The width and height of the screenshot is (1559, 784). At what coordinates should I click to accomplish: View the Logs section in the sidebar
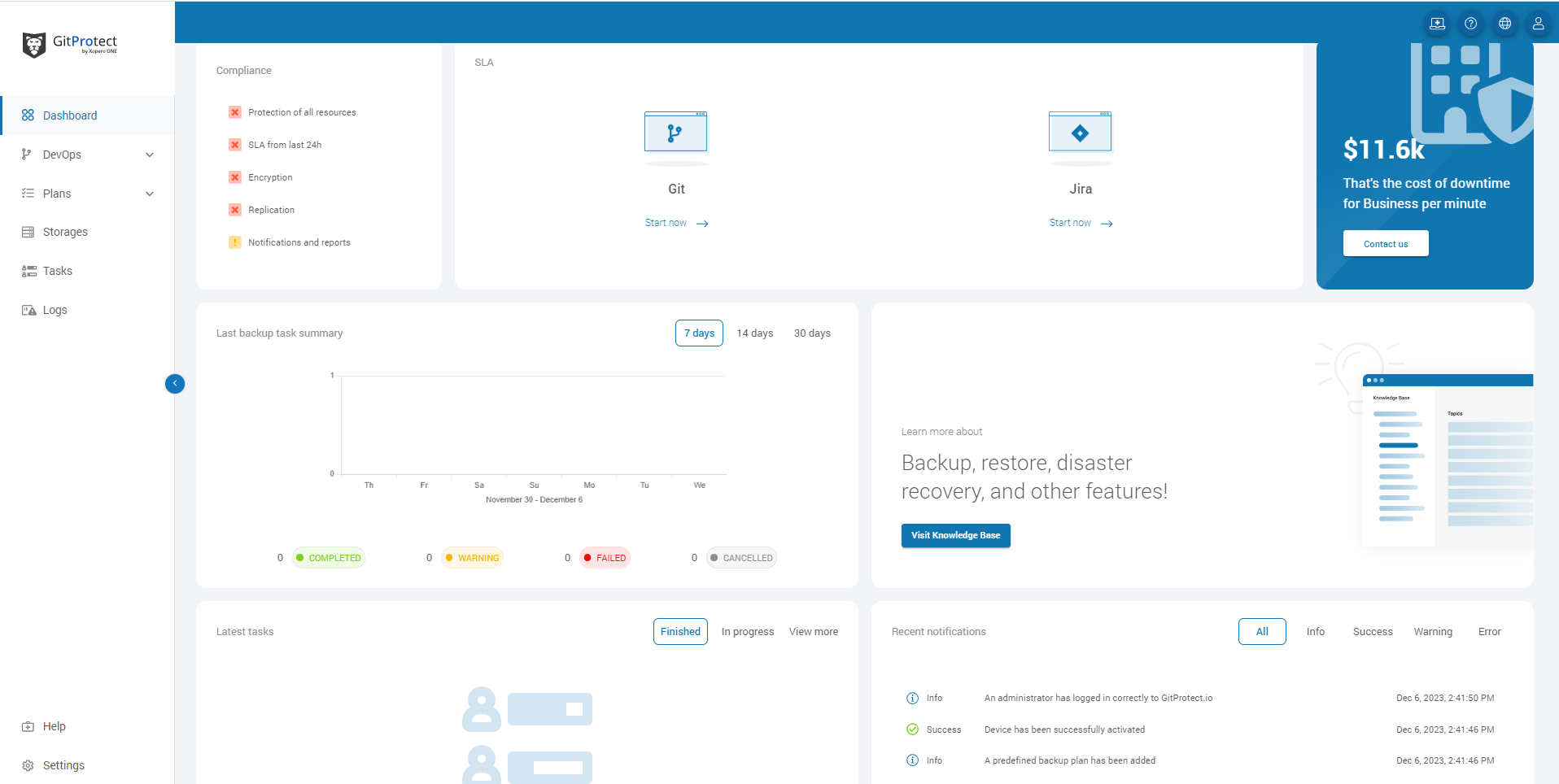pos(55,310)
